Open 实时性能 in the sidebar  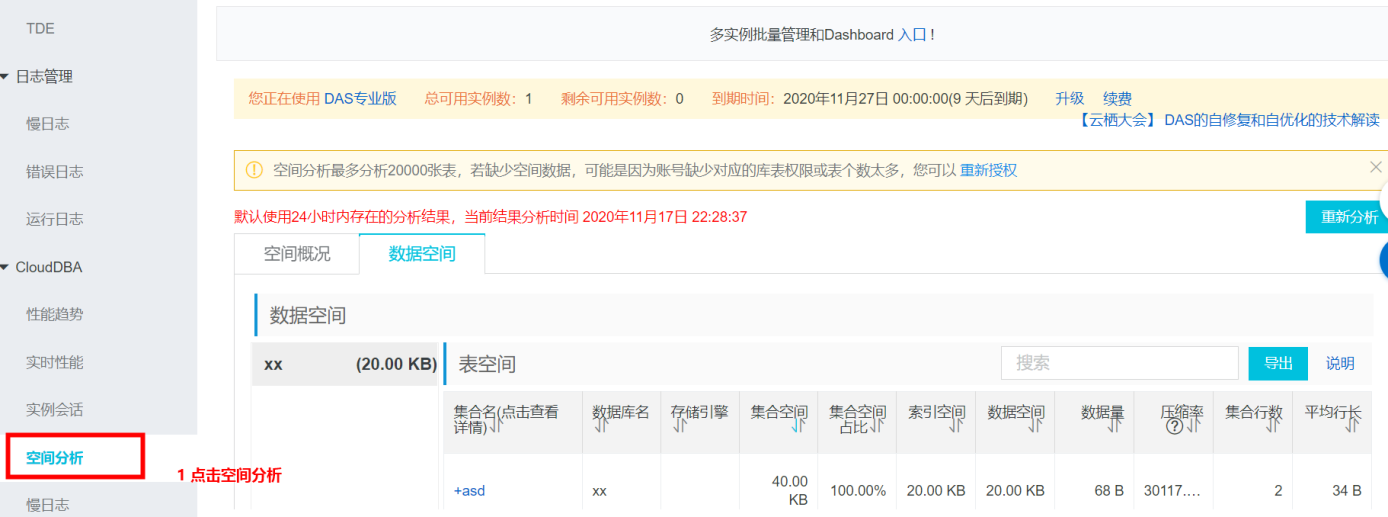pyautogui.click(x=54, y=362)
